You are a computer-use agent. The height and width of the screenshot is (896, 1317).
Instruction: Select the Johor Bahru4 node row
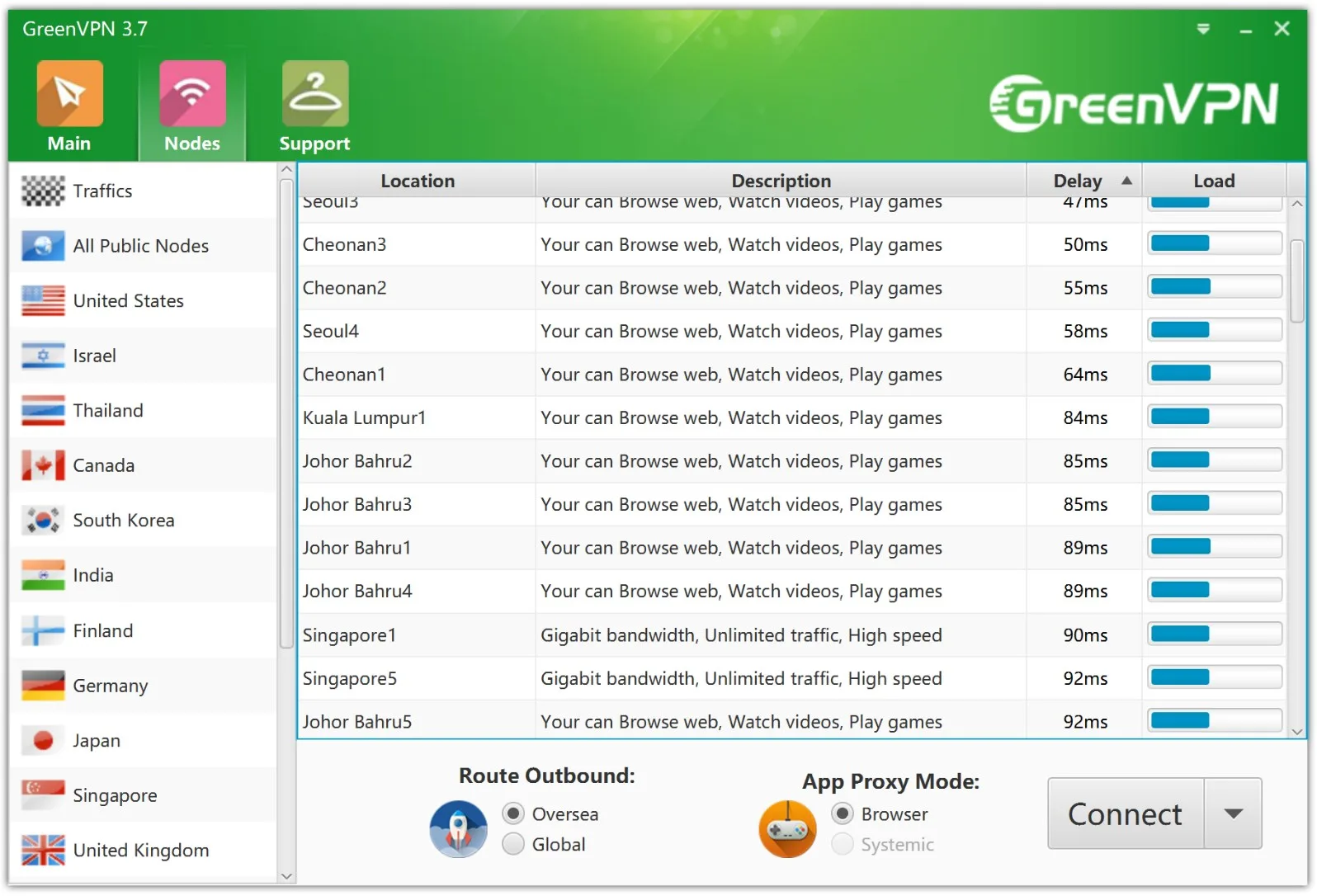pyautogui.click(x=792, y=591)
